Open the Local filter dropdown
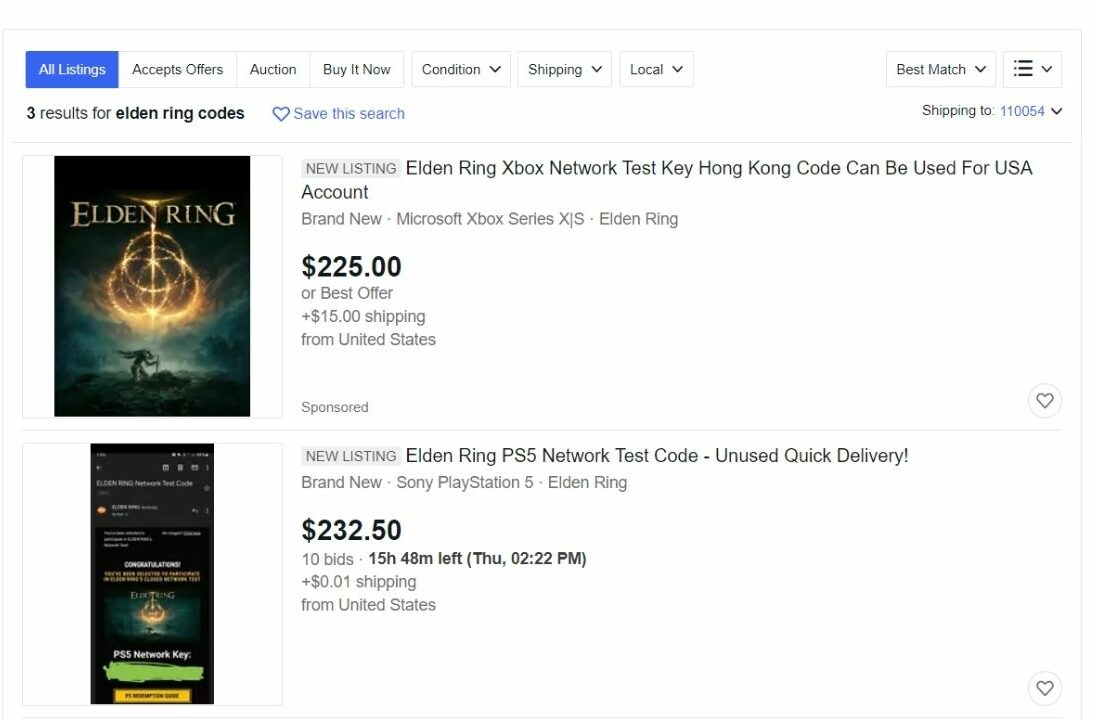 coord(656,69)
